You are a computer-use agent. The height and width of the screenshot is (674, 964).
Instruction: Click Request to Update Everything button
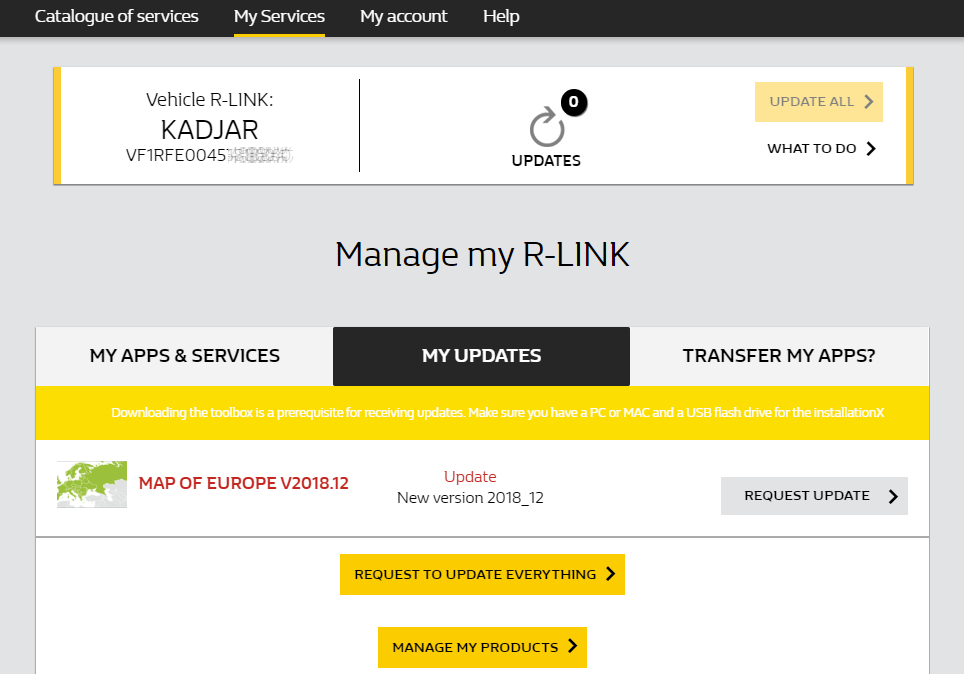tap(482, 574)
